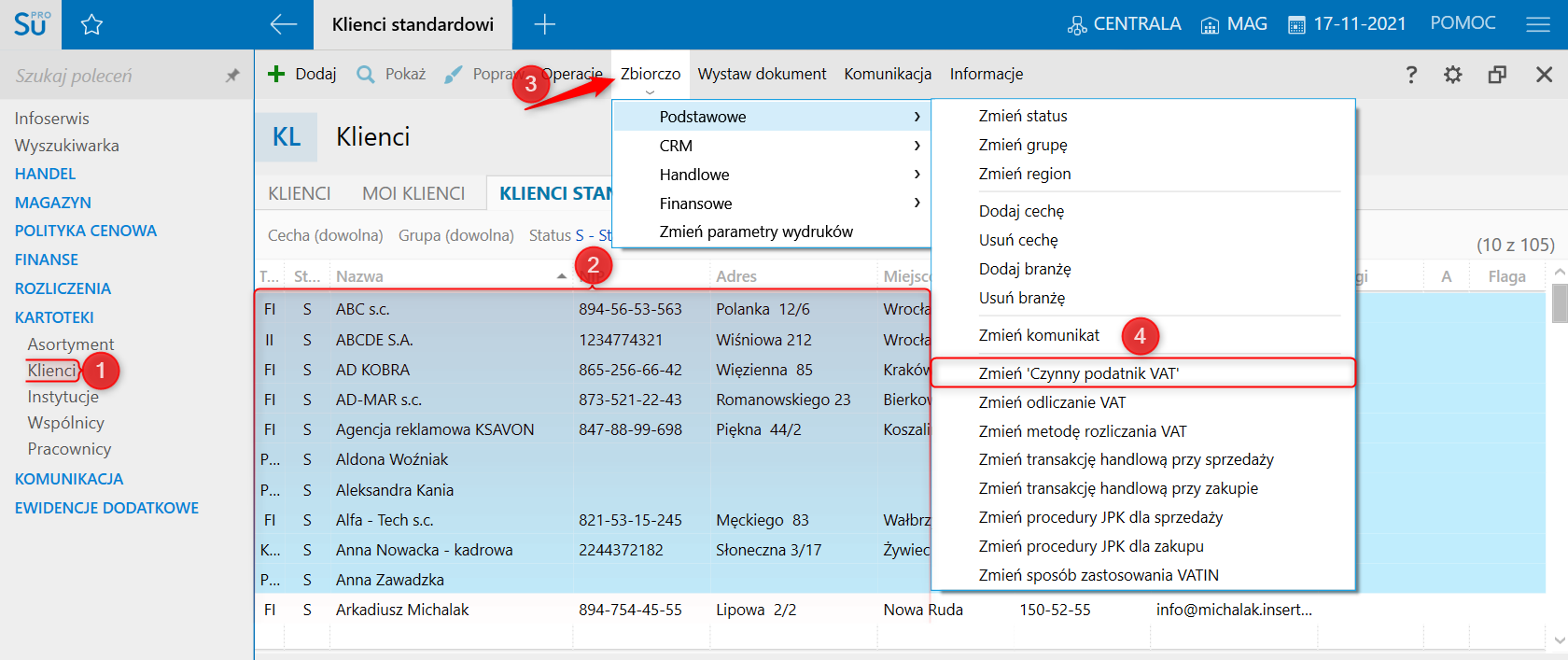The width and height of the screenshot is (1568, 660).
Task: Open a new tab with plus icon
Action: [x=544, y=24]
